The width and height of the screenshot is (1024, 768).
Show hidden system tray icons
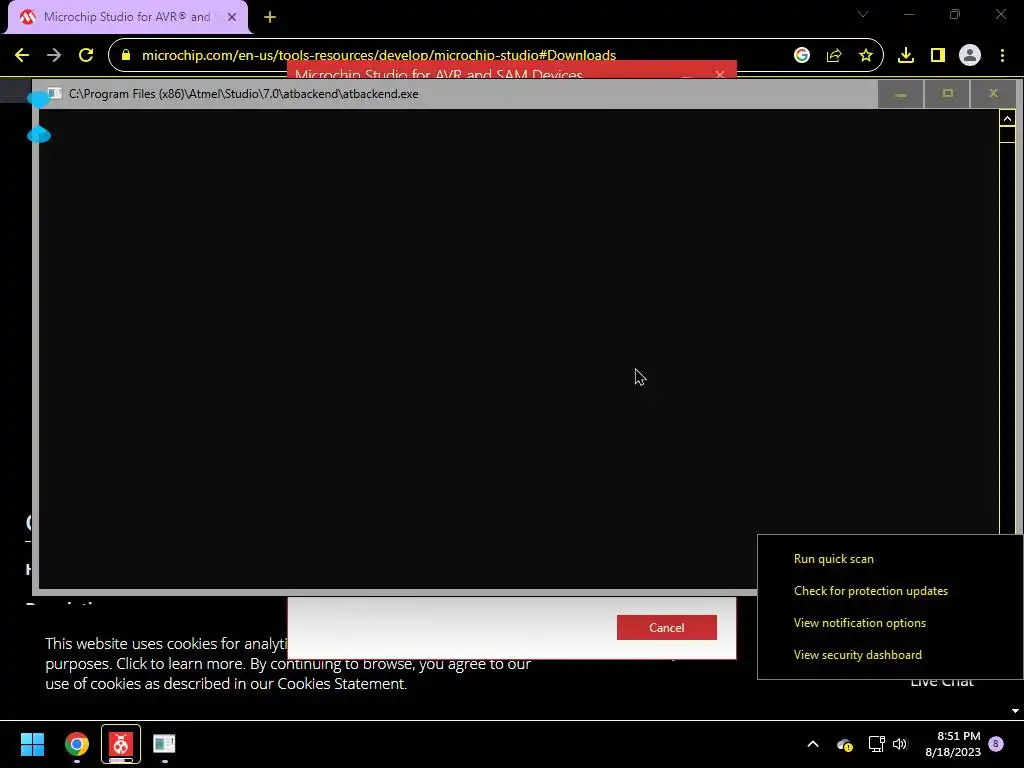[813, 744]
